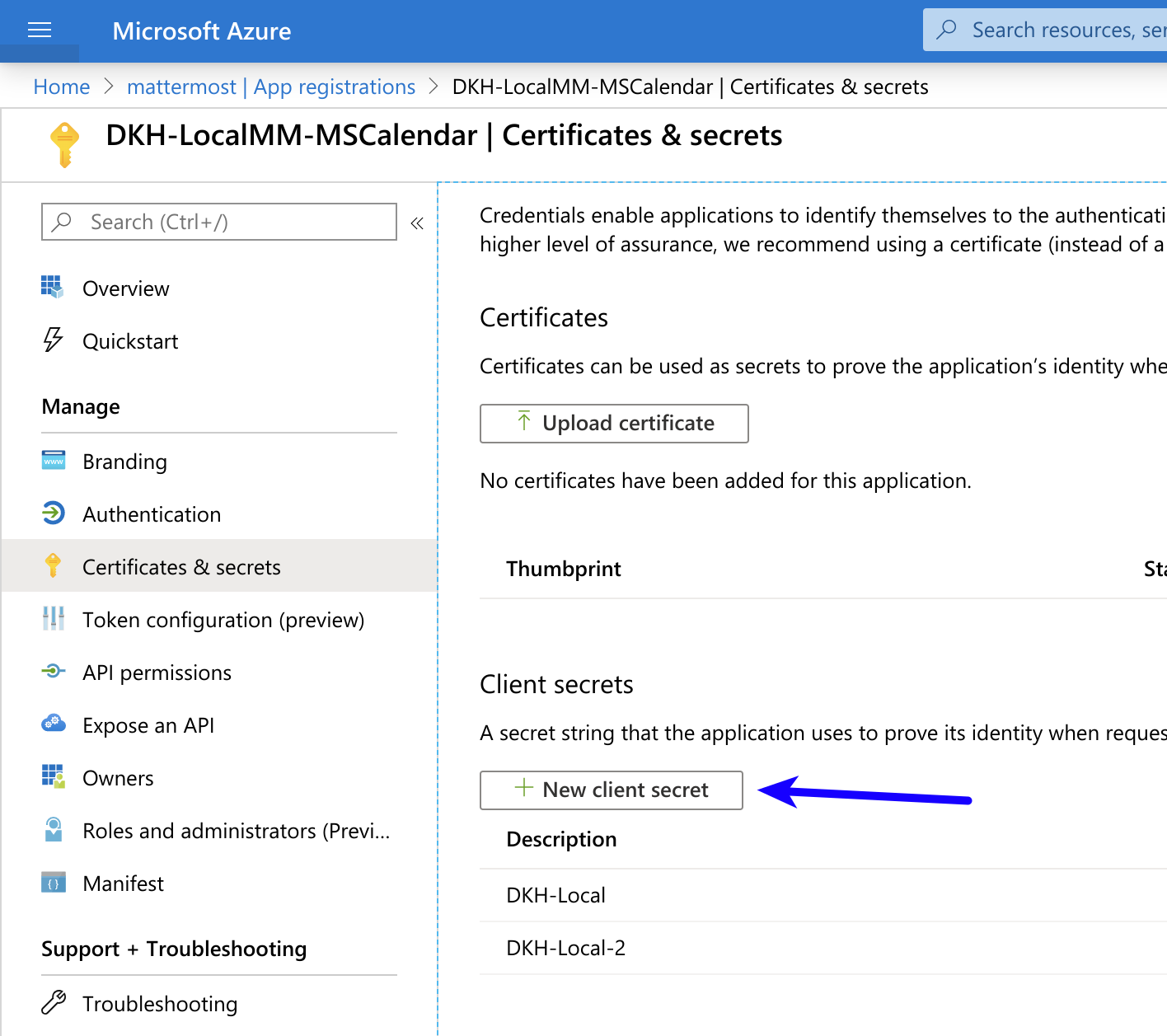
Task: Select Certificates & secrets in the sidebar
Action: click(x=180, y=566)
